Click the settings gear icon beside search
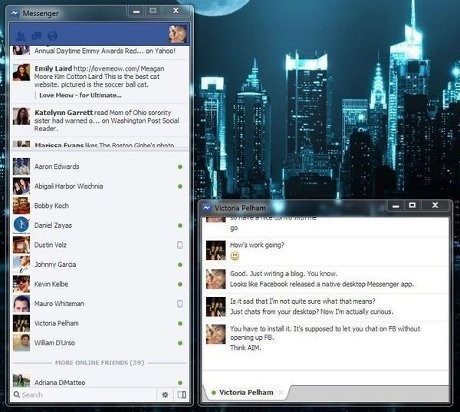The image size is (460, 412). [165, 395]
